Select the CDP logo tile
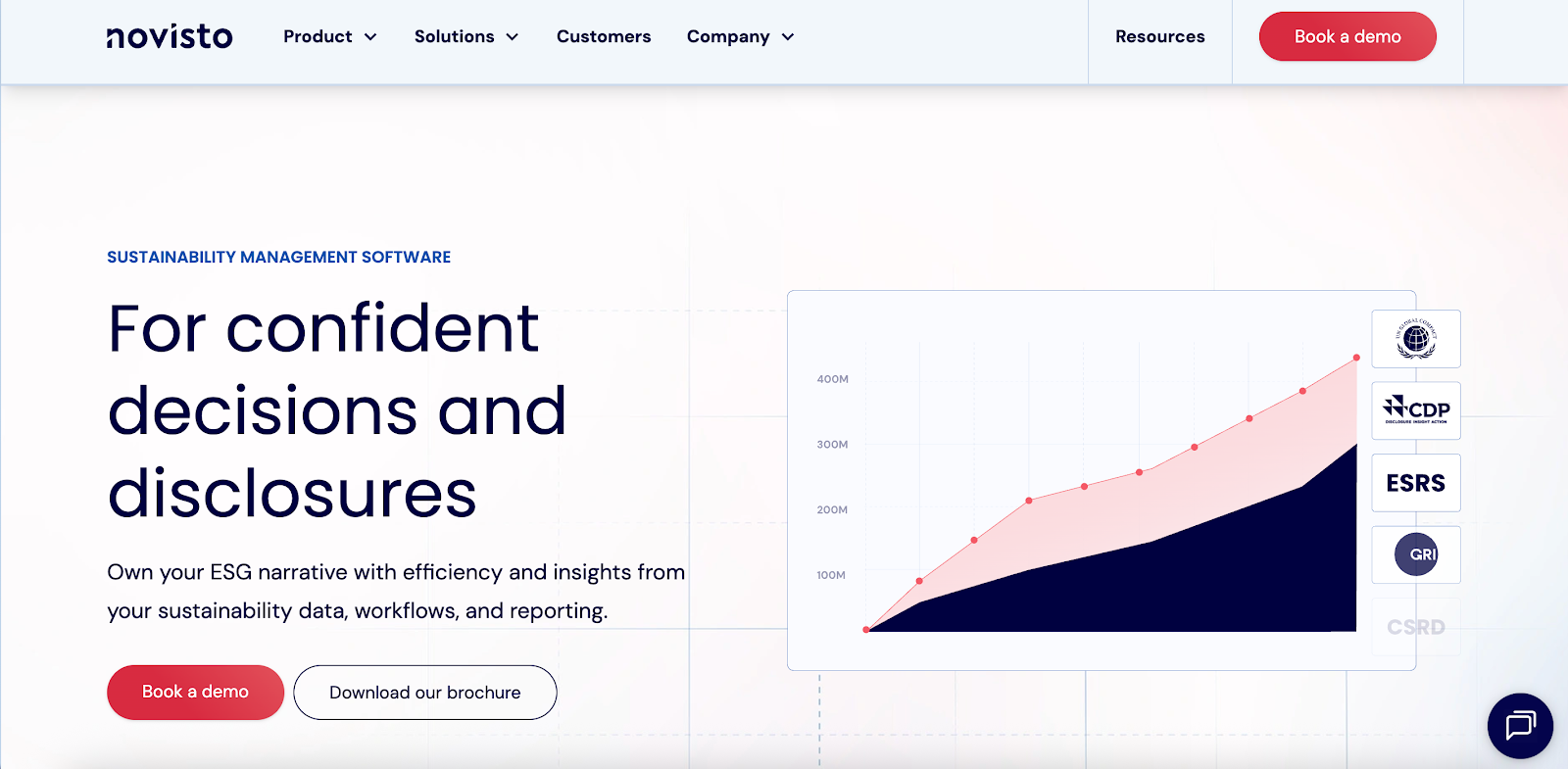Image resolution: width=1568 pixels, height=769 pixels. pyautogui.click(x=1416, y=410)
